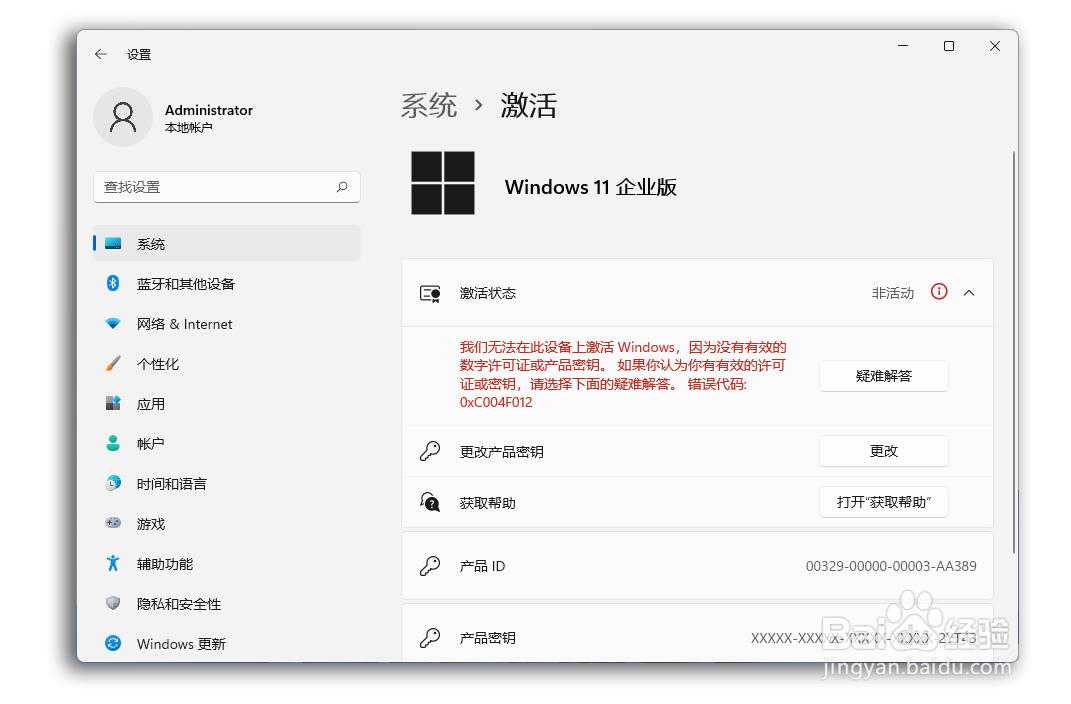Click the 系统 monitor icon in sidebar
The width and height of the screenshot is (1071, 704).
point(113,244)
